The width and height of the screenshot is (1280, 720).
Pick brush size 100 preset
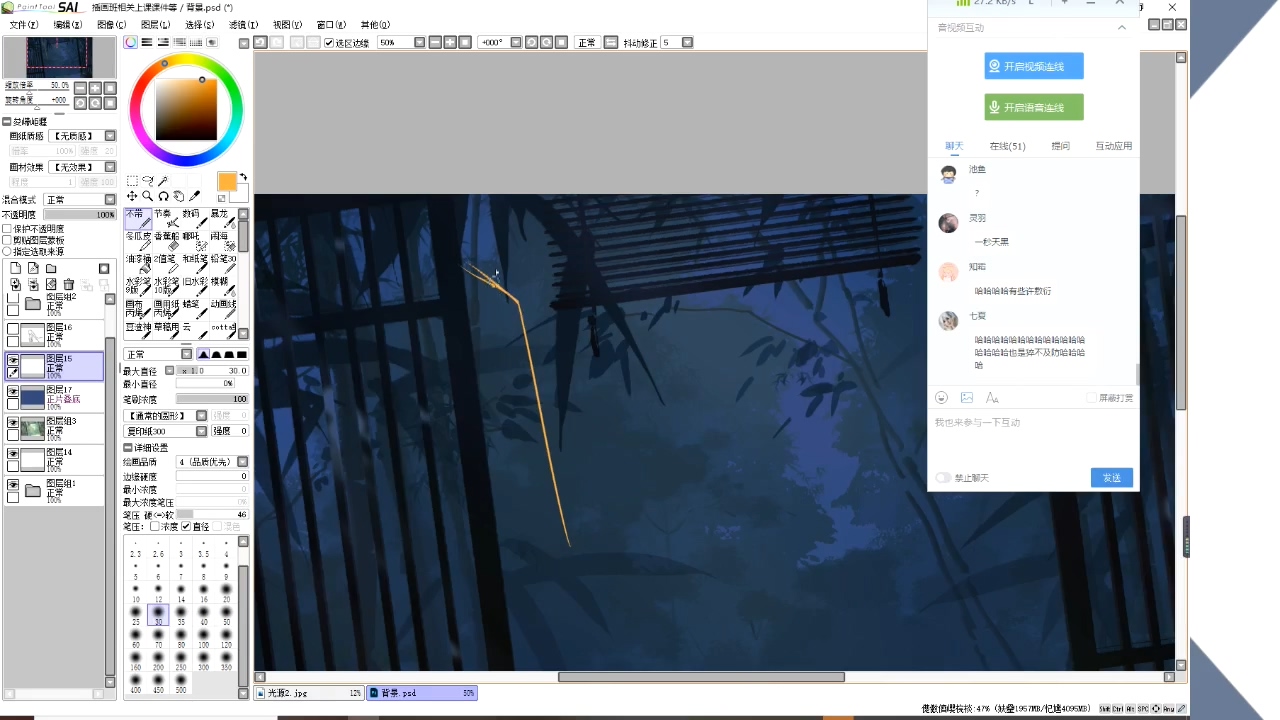204,638
